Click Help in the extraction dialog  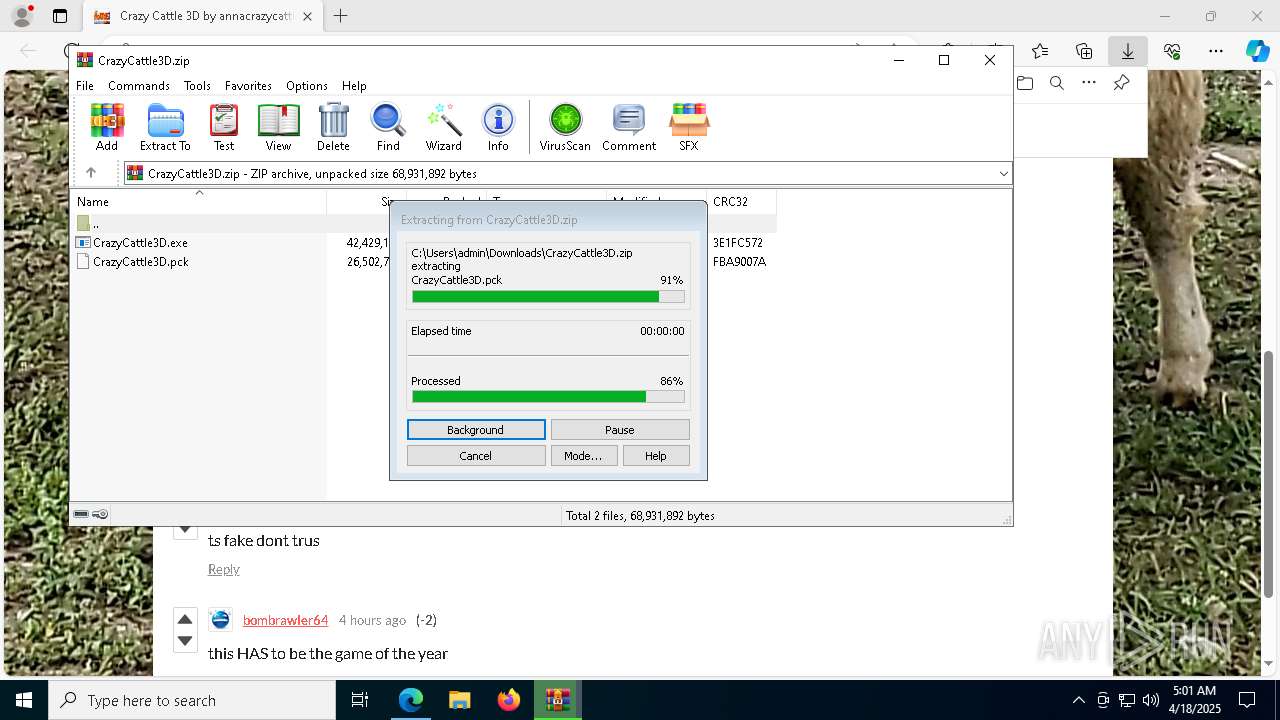pos(656,456)
